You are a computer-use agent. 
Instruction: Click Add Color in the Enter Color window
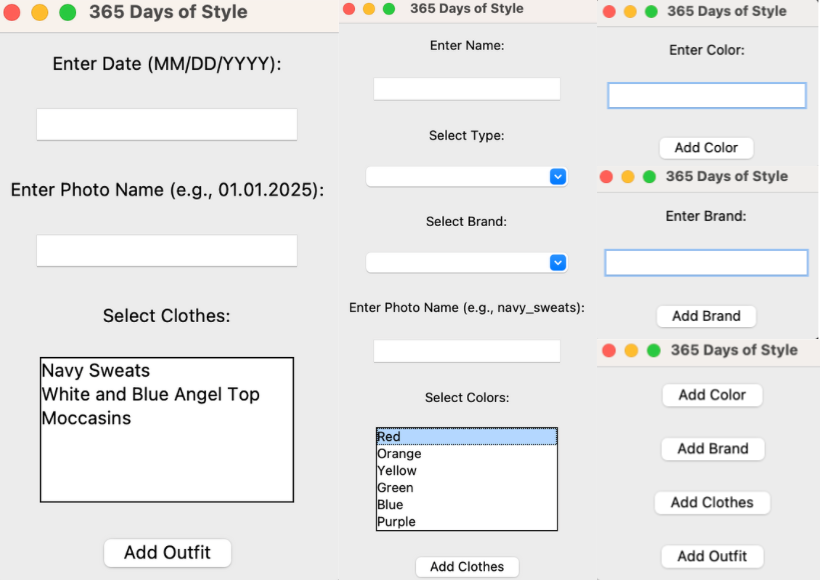coord(706,147)
